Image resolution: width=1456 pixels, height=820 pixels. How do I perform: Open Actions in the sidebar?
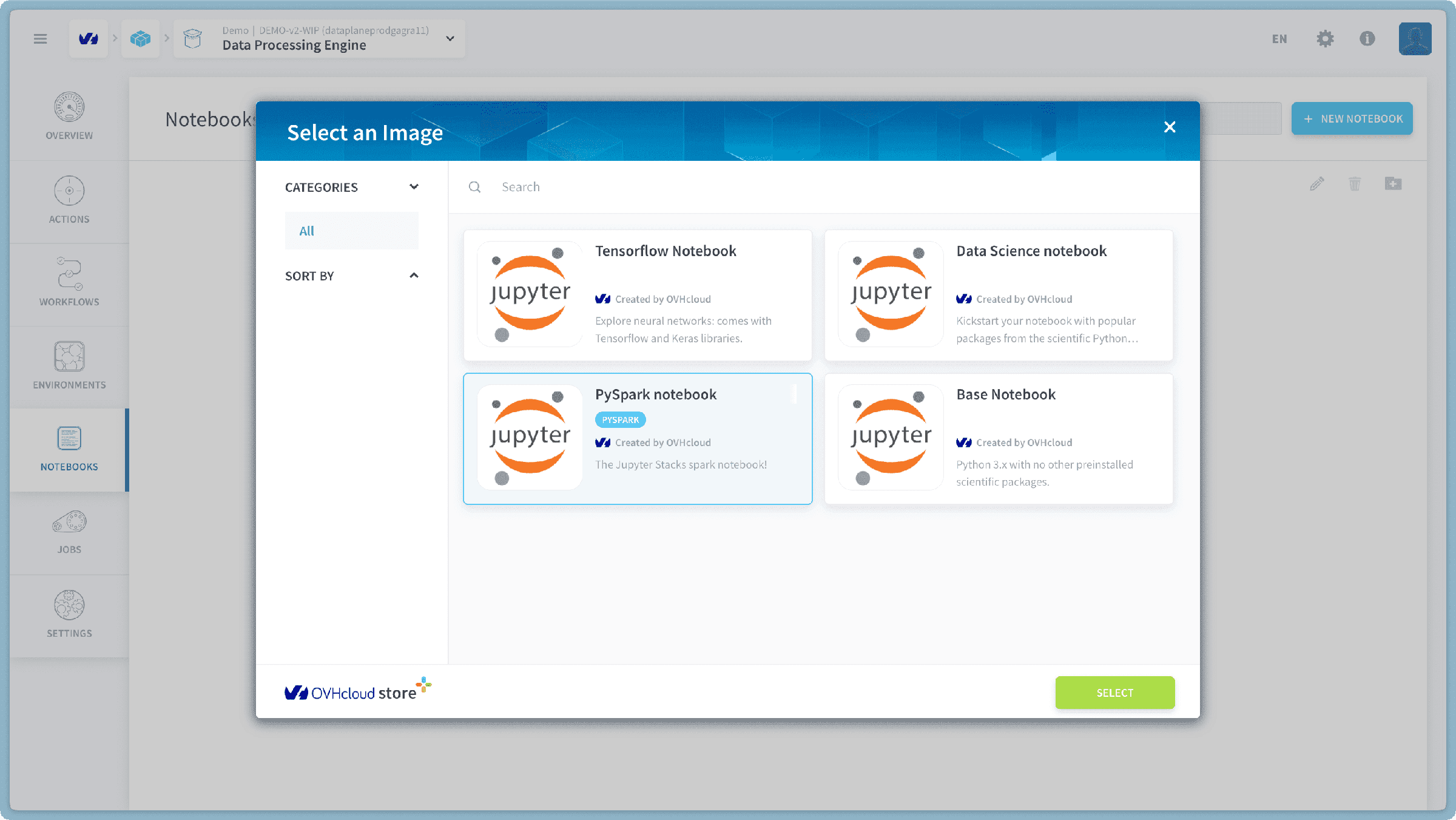(69, 202)
